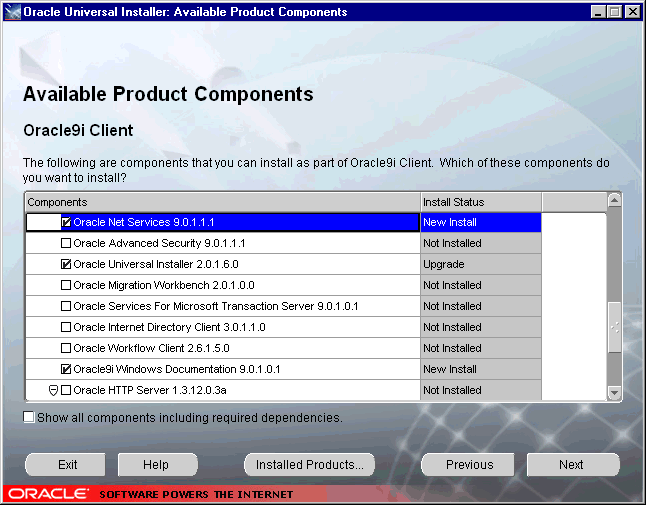This screenshot has width=646, height=505.
Task: Select Oracle9i Windows Documentation 9.0.1.0.1 text
Action: [177, 369]
